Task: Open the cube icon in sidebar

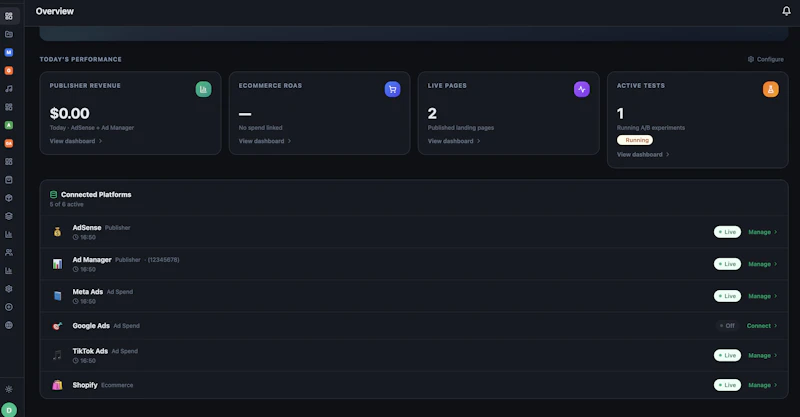Action: [x=9, y=198]
